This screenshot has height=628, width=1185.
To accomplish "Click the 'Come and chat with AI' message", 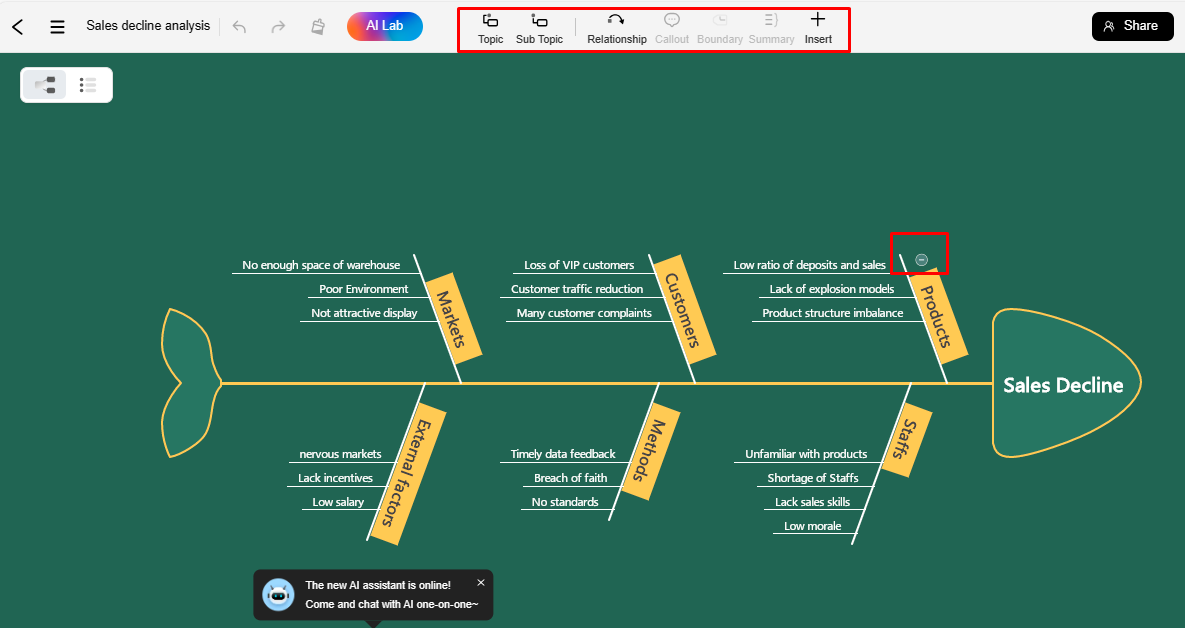I will pos(391,605).
